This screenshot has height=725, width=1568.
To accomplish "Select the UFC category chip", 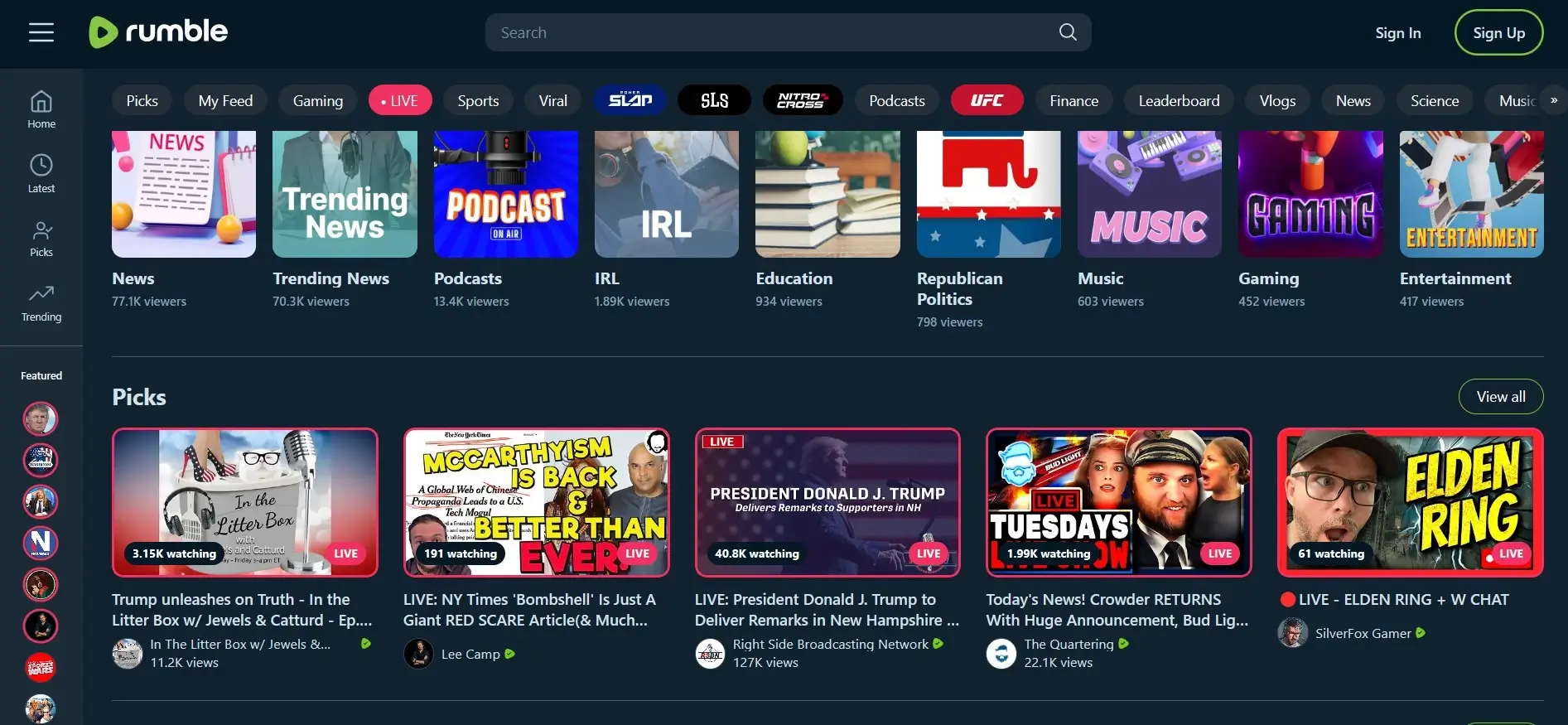I will (987, 100).
